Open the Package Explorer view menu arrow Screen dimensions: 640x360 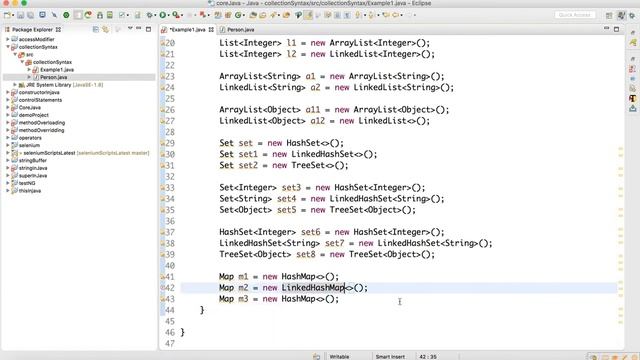click(130, 29)
